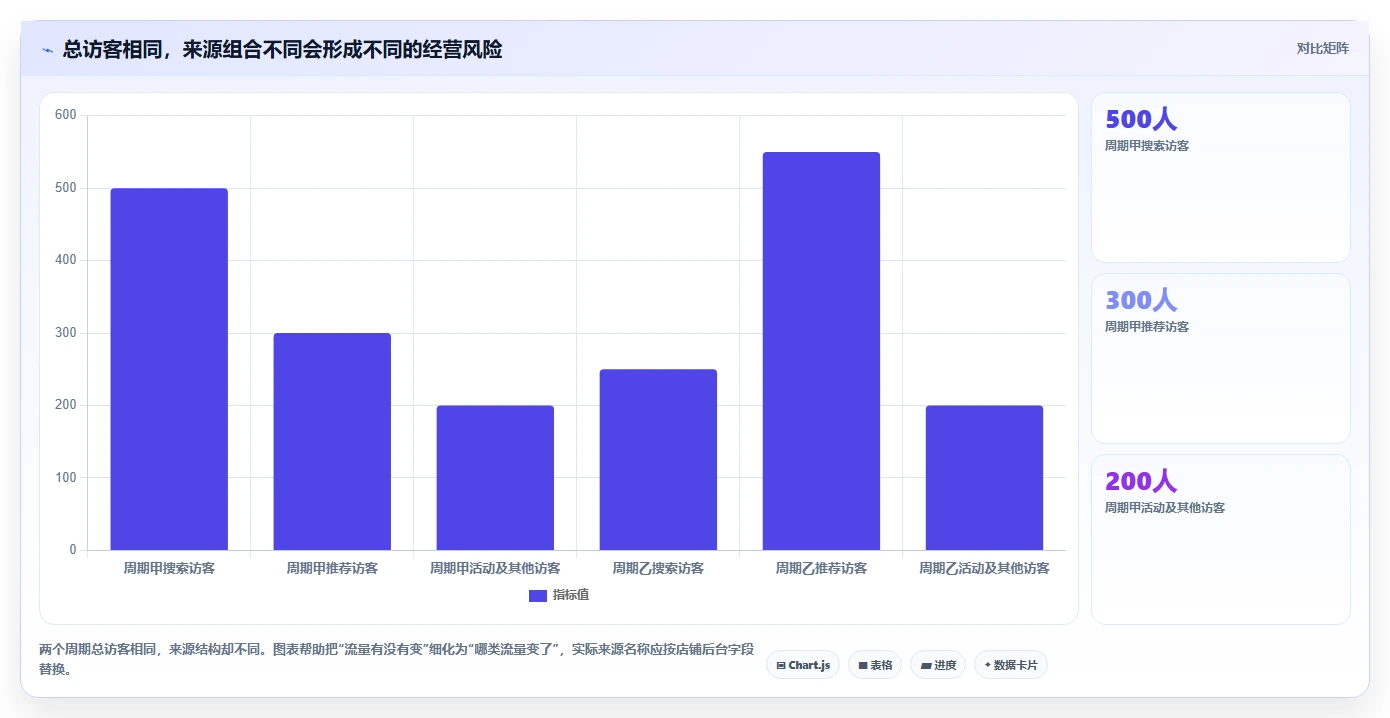Click the 周期甲推荐访客 x-axis label
The width and height of the screenshot is (1390, 718).
coord(332,568)
